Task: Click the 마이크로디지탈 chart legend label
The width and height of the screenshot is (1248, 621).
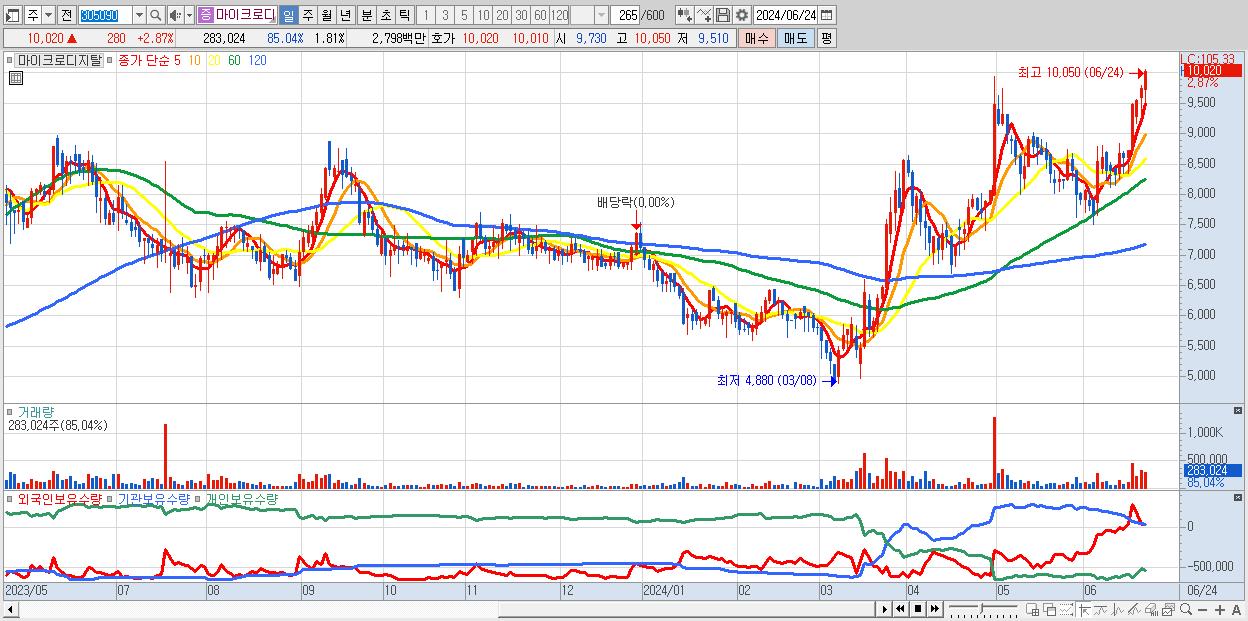Action: click(x=58, y=60)
